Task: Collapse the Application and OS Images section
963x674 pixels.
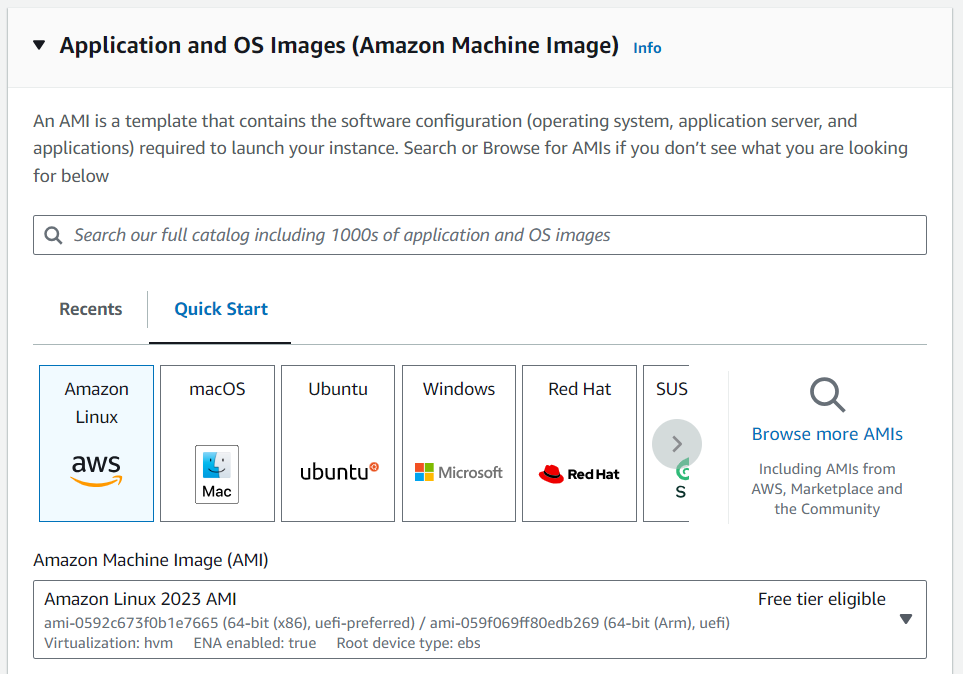Action: click(x=39, y=45)
